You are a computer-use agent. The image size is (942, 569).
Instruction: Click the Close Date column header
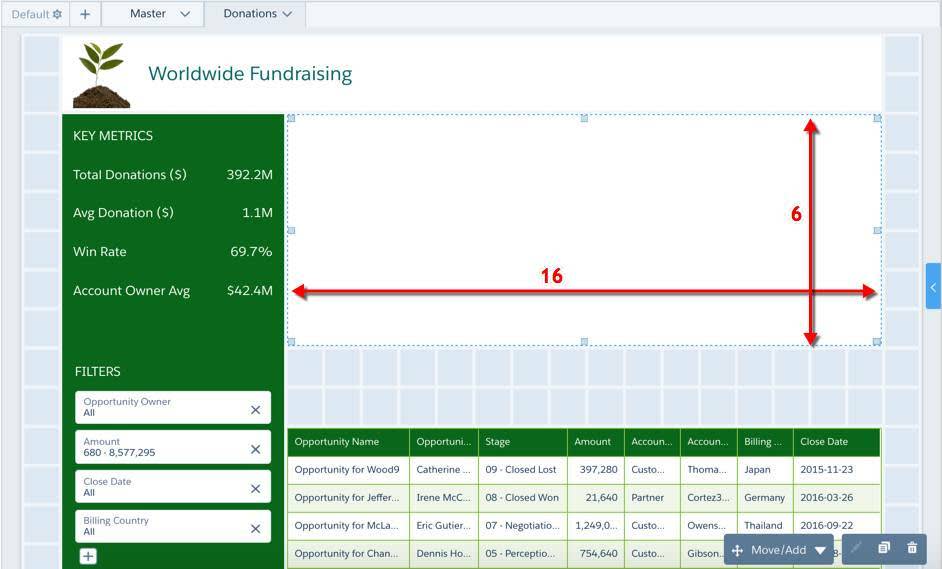pyautogui.click(x=836, y=442)
